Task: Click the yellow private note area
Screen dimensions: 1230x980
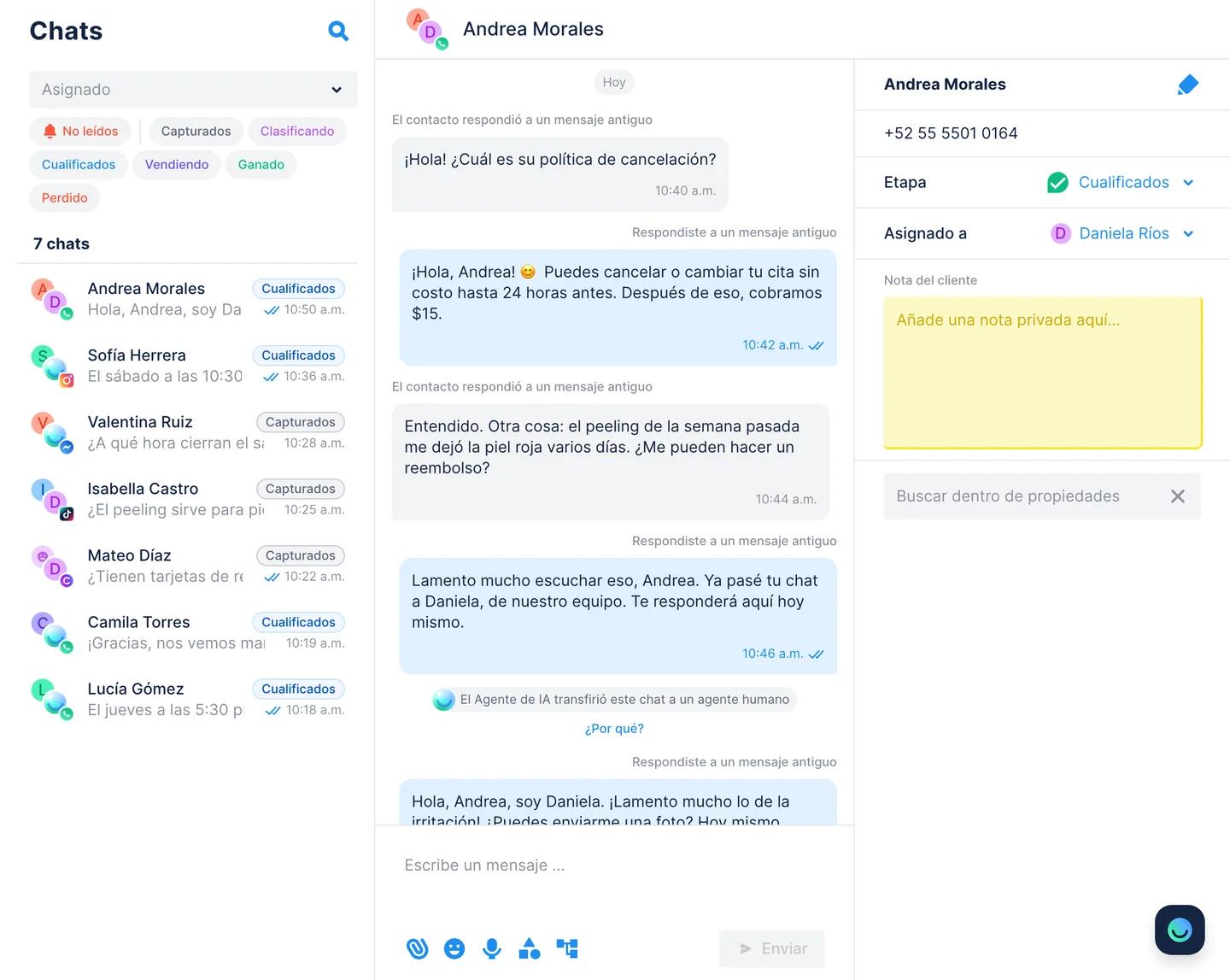Action: point(1043,373)
